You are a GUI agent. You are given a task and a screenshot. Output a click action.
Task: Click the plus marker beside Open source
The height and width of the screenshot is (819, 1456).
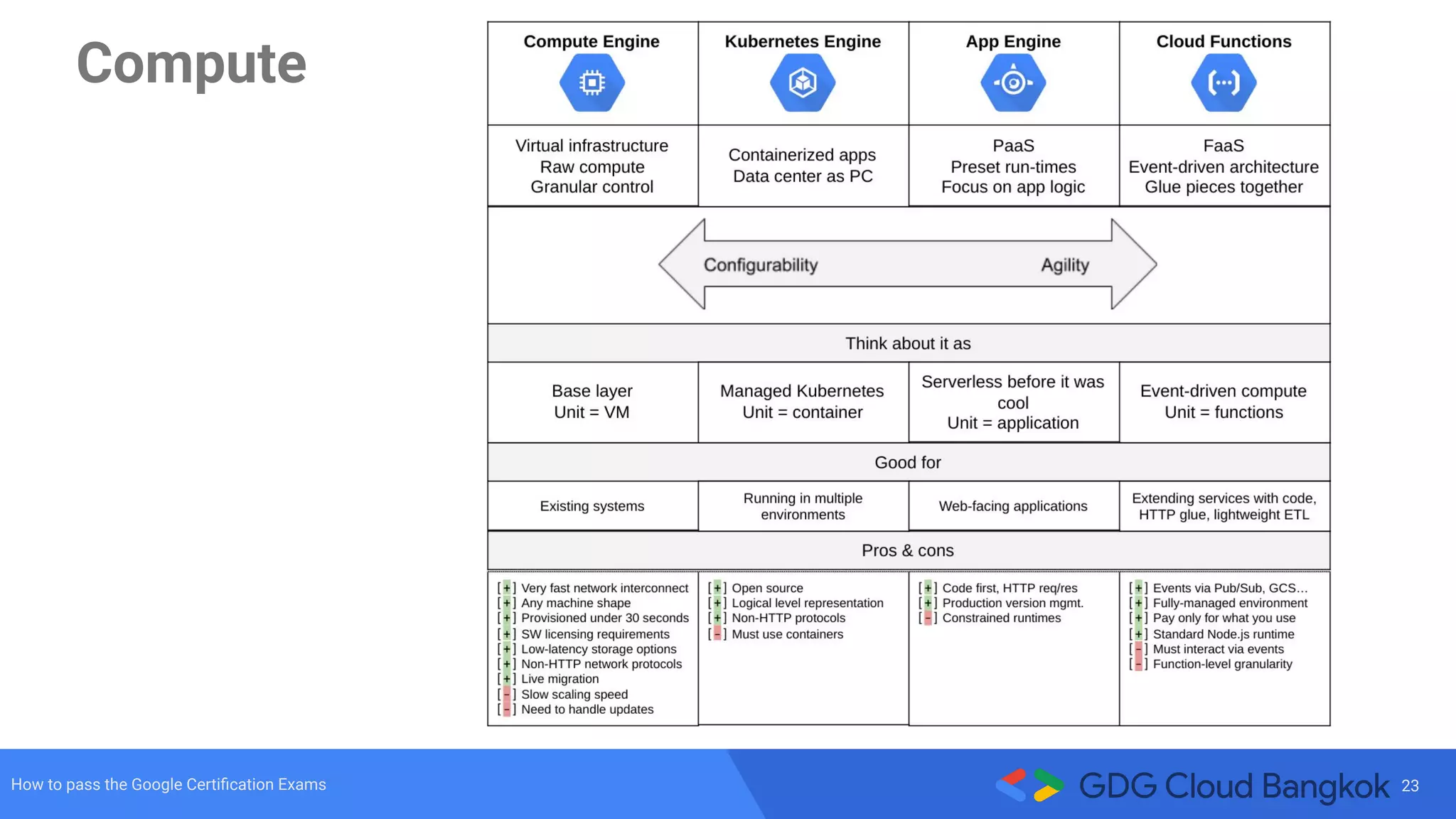tap(717, 588)
